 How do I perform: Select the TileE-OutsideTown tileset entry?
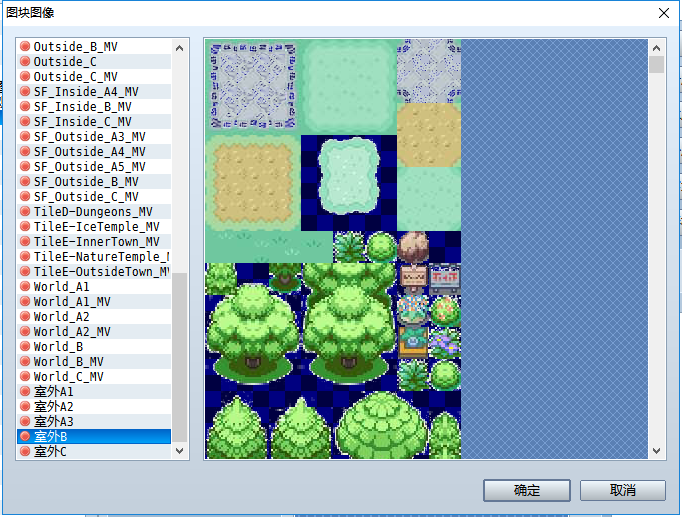94,271
